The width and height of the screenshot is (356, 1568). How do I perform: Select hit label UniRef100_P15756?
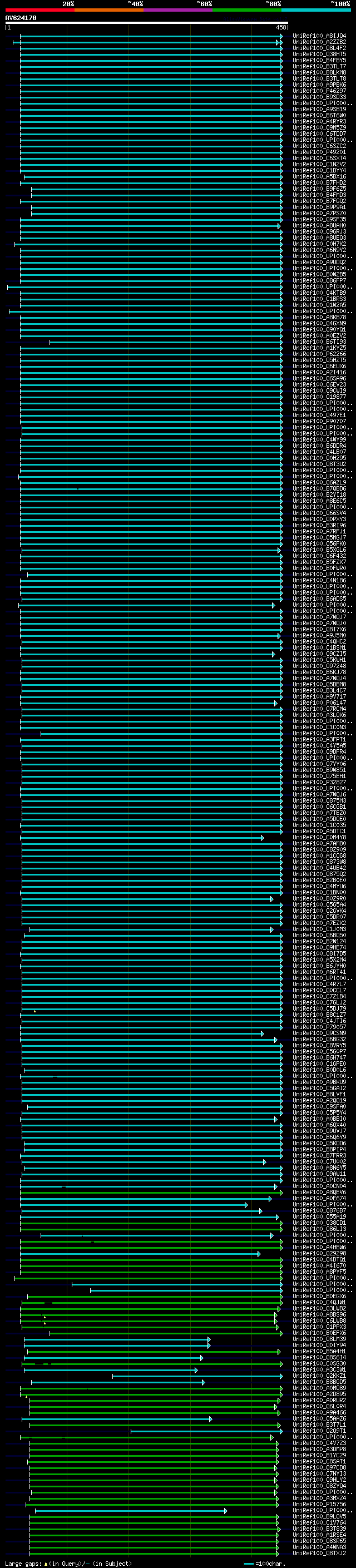click(x=319, y=1504)
